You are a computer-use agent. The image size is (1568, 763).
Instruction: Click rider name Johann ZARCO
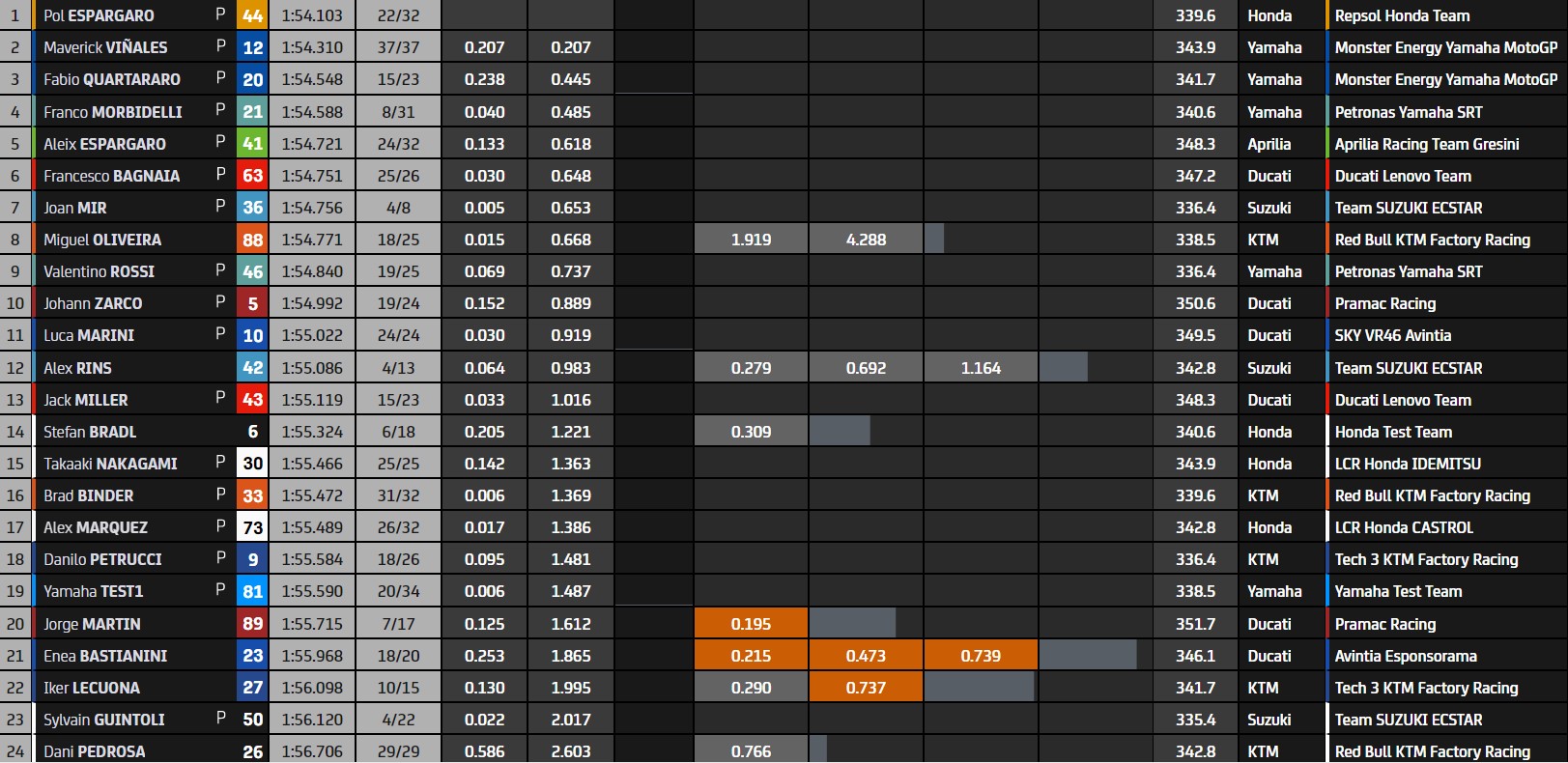pos(93,303)
